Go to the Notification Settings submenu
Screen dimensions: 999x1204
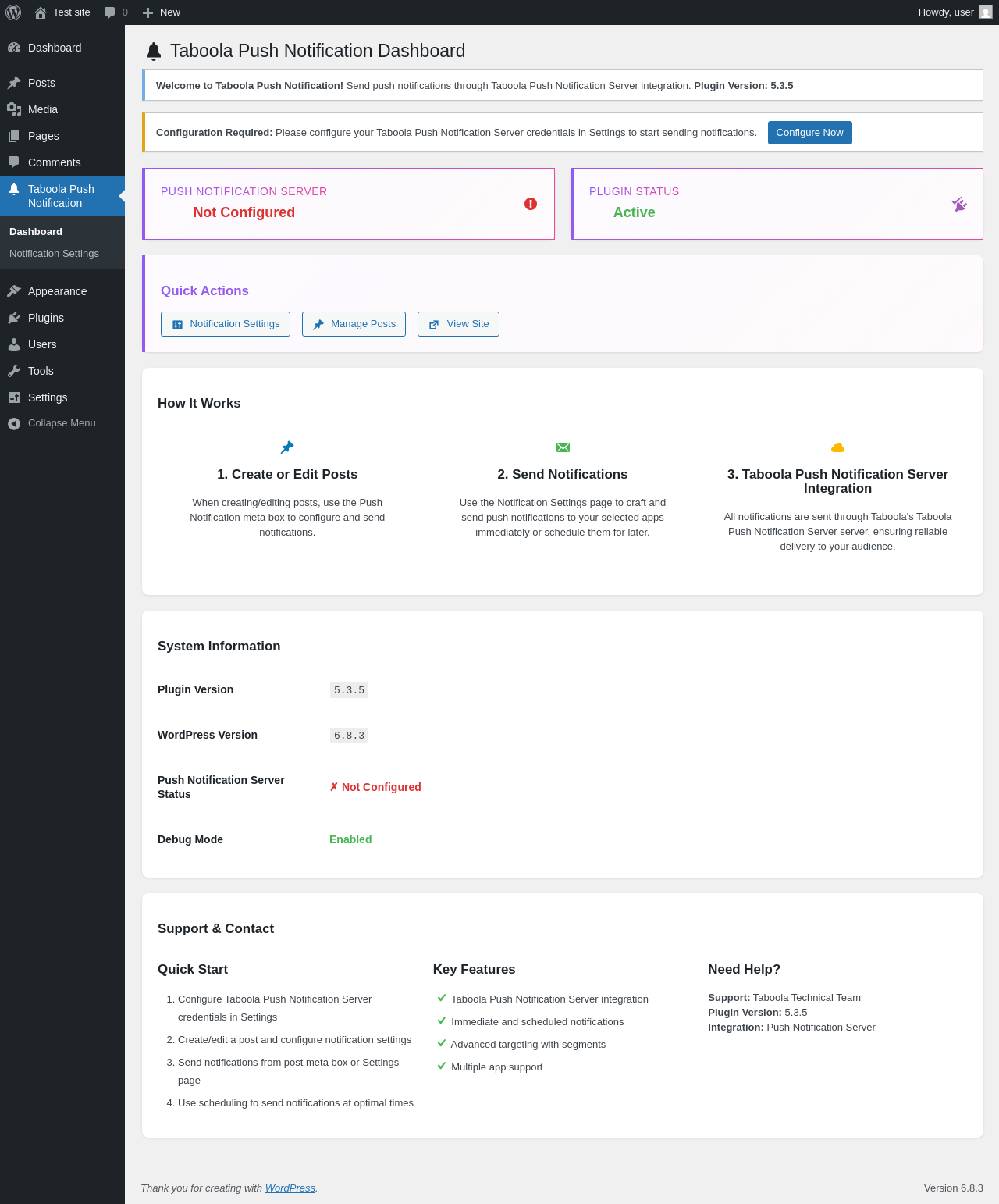pyautogui.click(x=54, y=254)
